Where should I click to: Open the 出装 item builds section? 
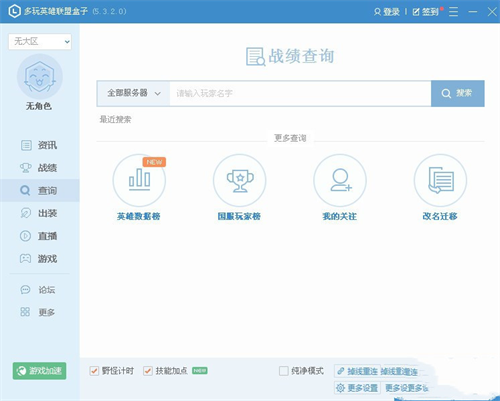[x=39, y=213]
